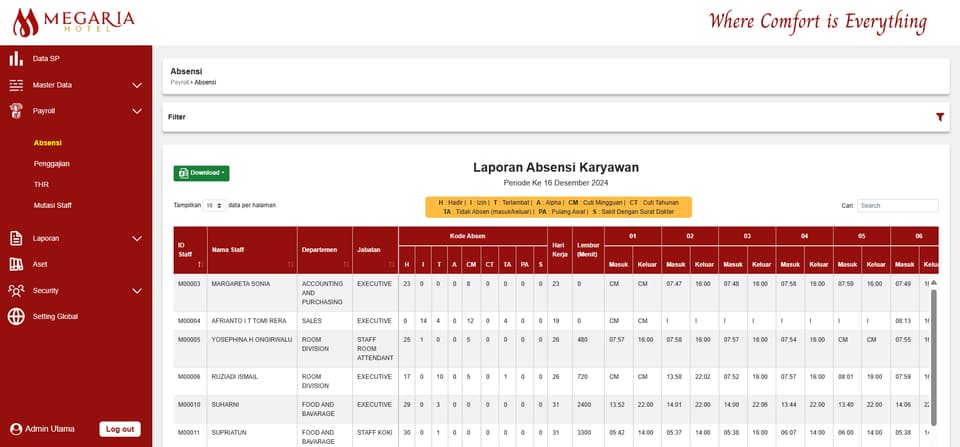Image resolution: width=960 pixels, height=447 pixels.
Task: Click the name MARGARETA SONIA
Action: 241,284
